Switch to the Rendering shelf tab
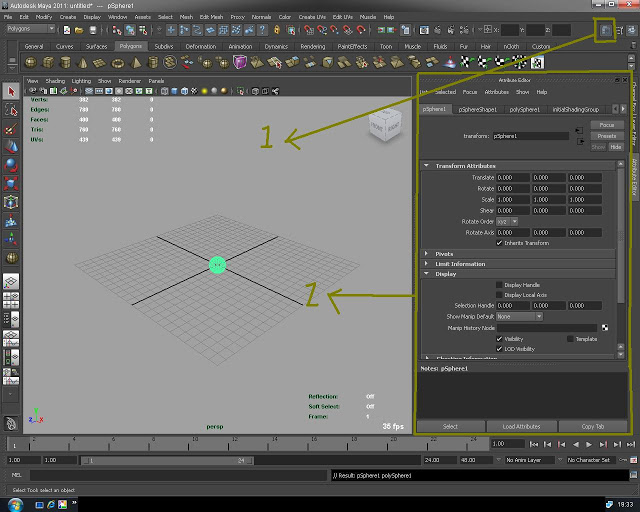 pos(313,47)
